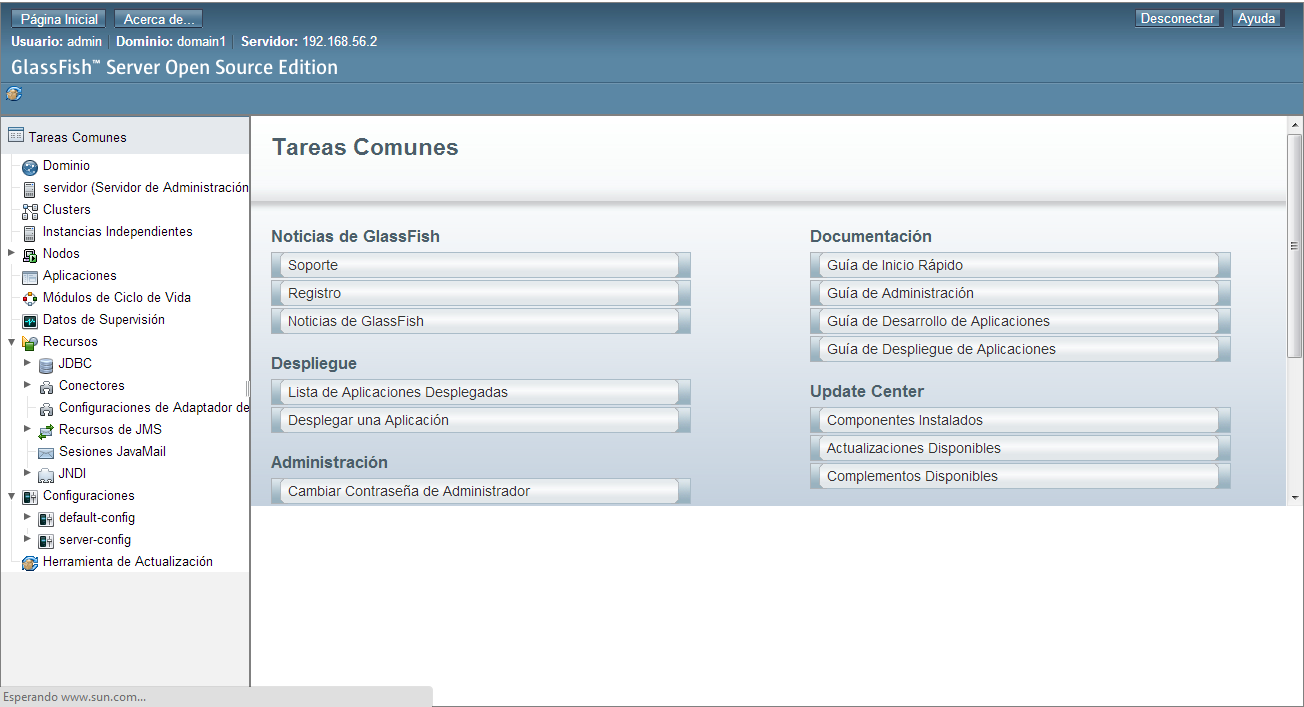Select the Aplicaciones icon in navigation tree
1304x707 pixels.
point(30,277)
